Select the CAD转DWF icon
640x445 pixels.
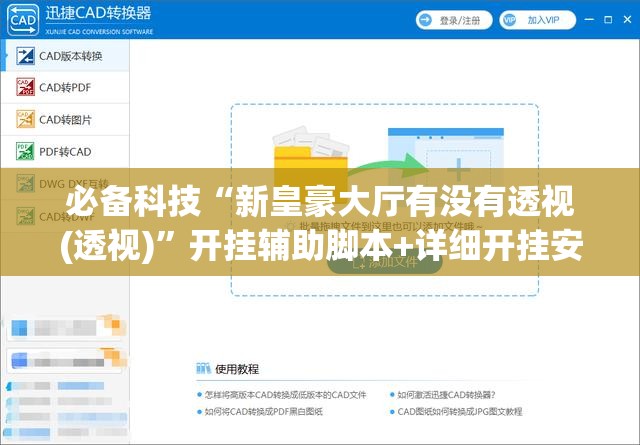pos(25,216)
